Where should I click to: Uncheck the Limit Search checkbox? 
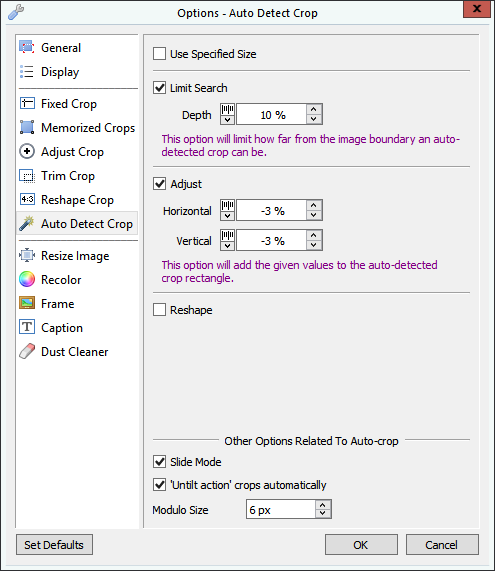[x=160, y=88]
